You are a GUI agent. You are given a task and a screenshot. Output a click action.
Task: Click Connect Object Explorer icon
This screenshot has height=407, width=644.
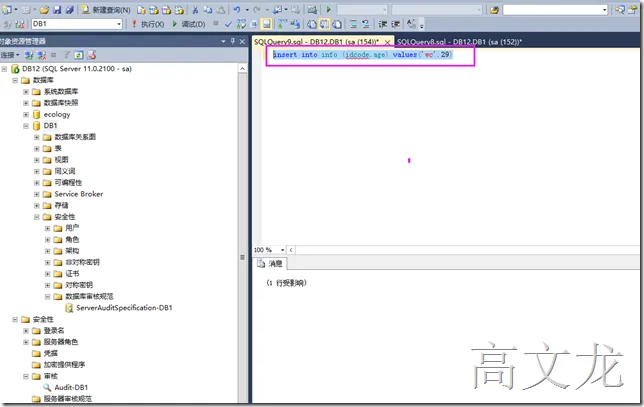(28, 55)
